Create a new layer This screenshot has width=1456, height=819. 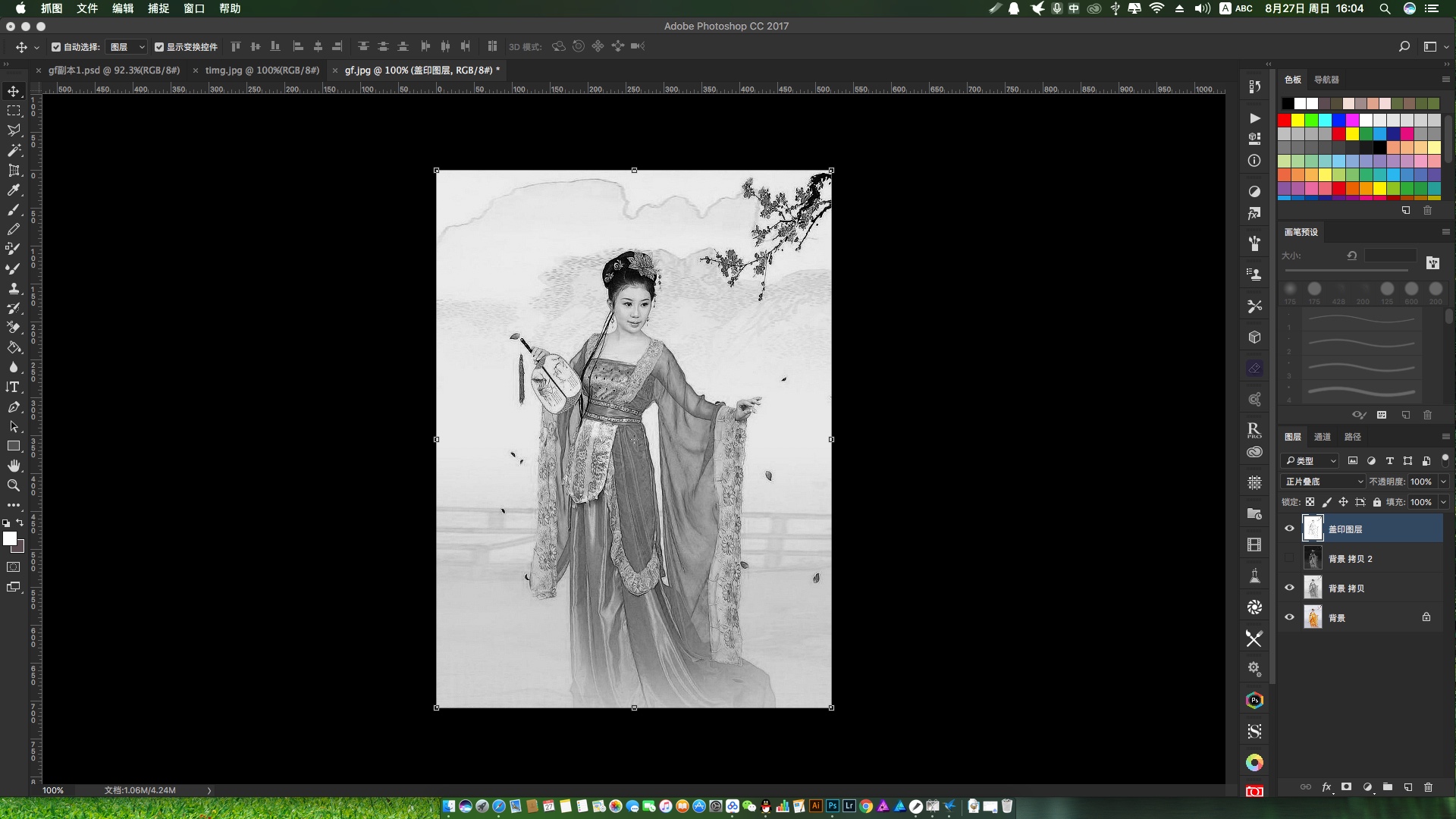(1408, 787)
